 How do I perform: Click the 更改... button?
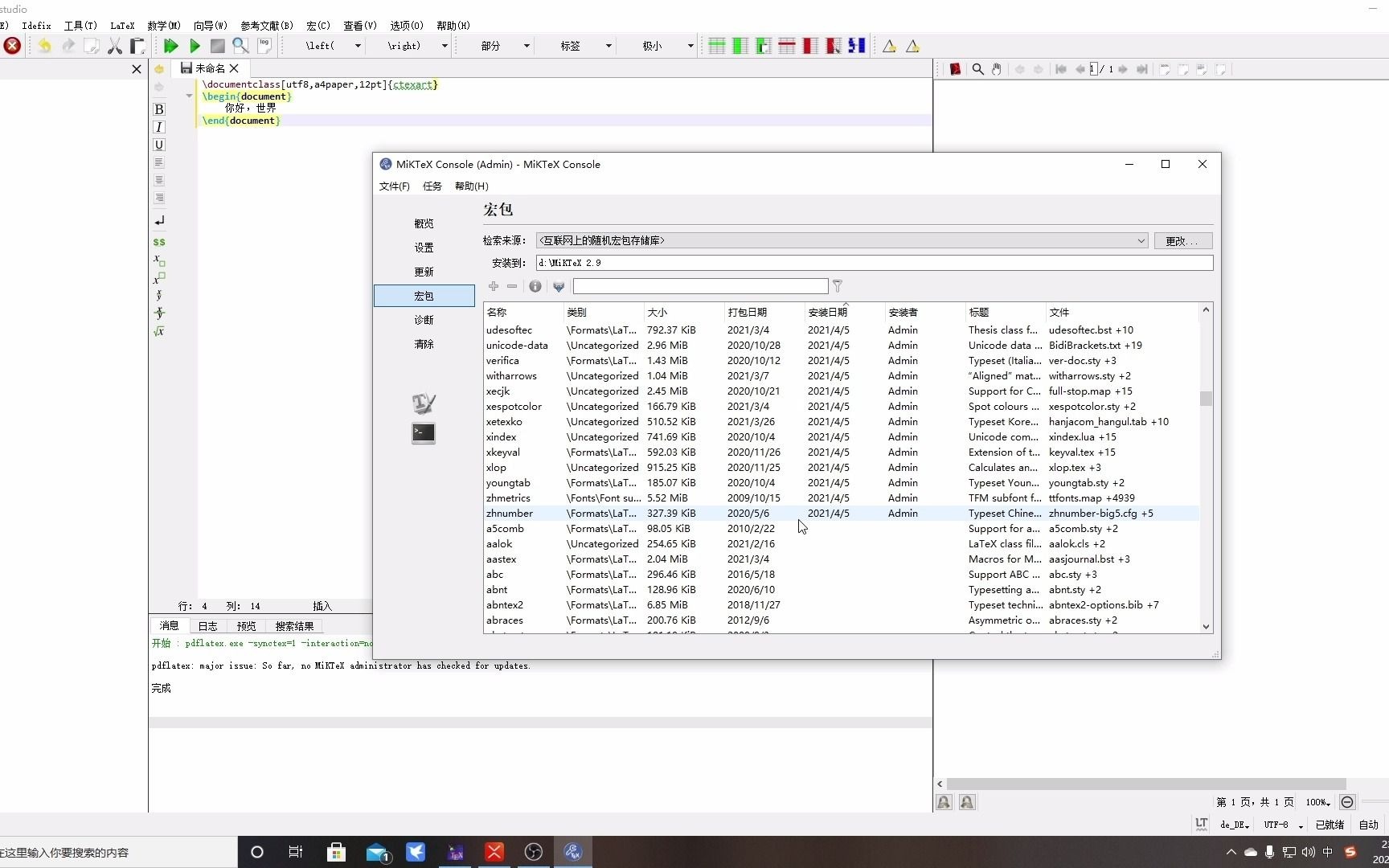tap(1182, 240)
